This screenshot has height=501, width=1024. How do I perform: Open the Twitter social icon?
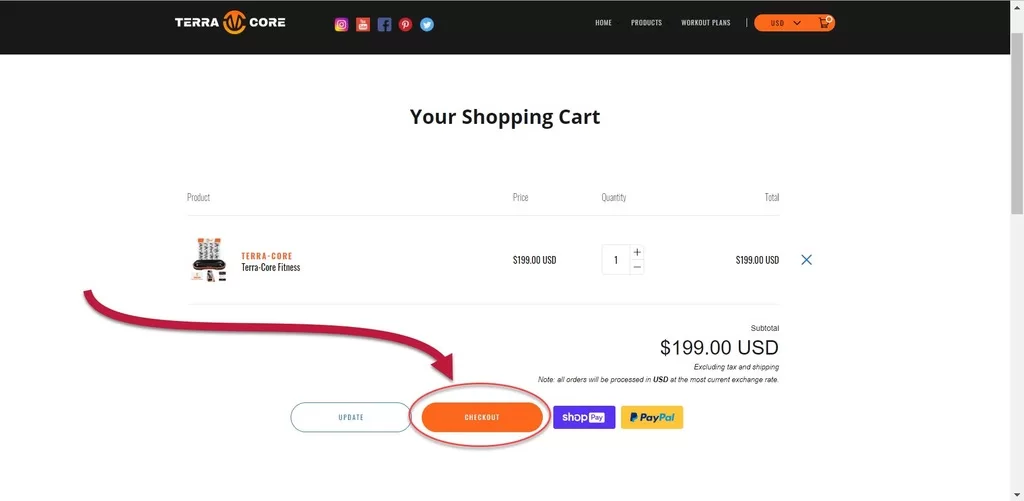(427, 24)
